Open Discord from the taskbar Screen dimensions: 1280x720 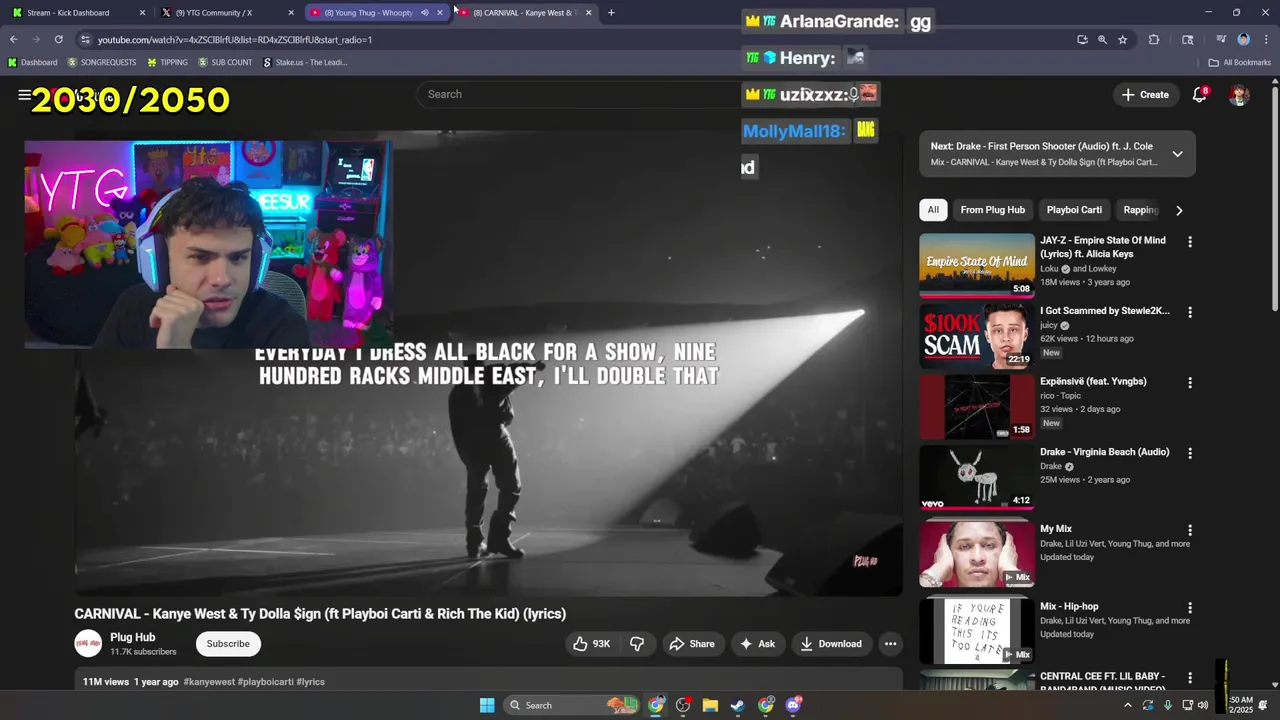coord(794,705)
